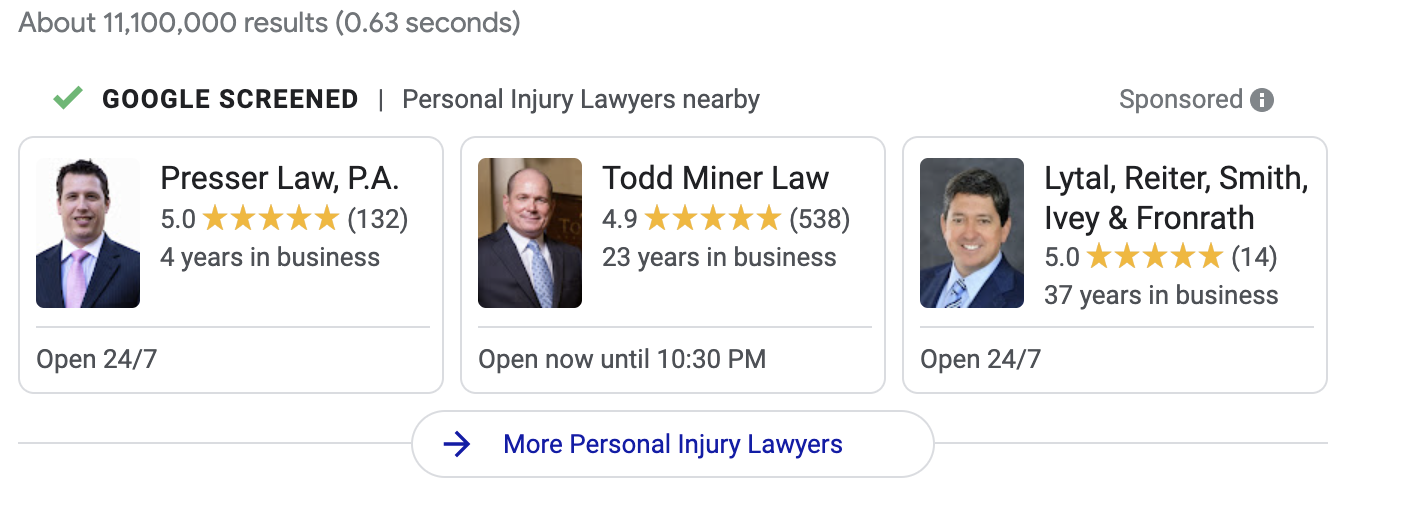
Task: Open the Todd Miner Law listing title
Action: (x=715, y=179)
